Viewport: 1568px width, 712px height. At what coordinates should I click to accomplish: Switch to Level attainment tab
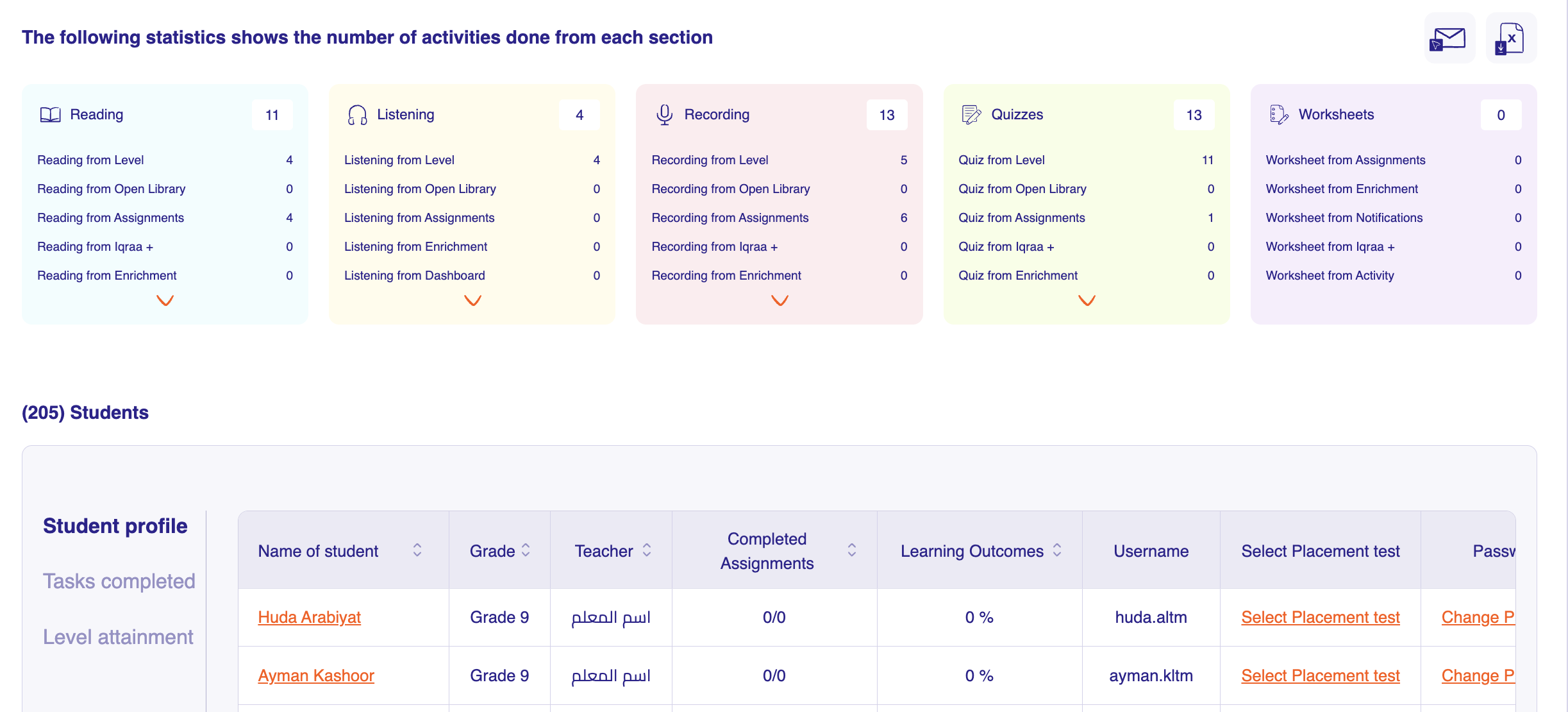click(118, 637)
